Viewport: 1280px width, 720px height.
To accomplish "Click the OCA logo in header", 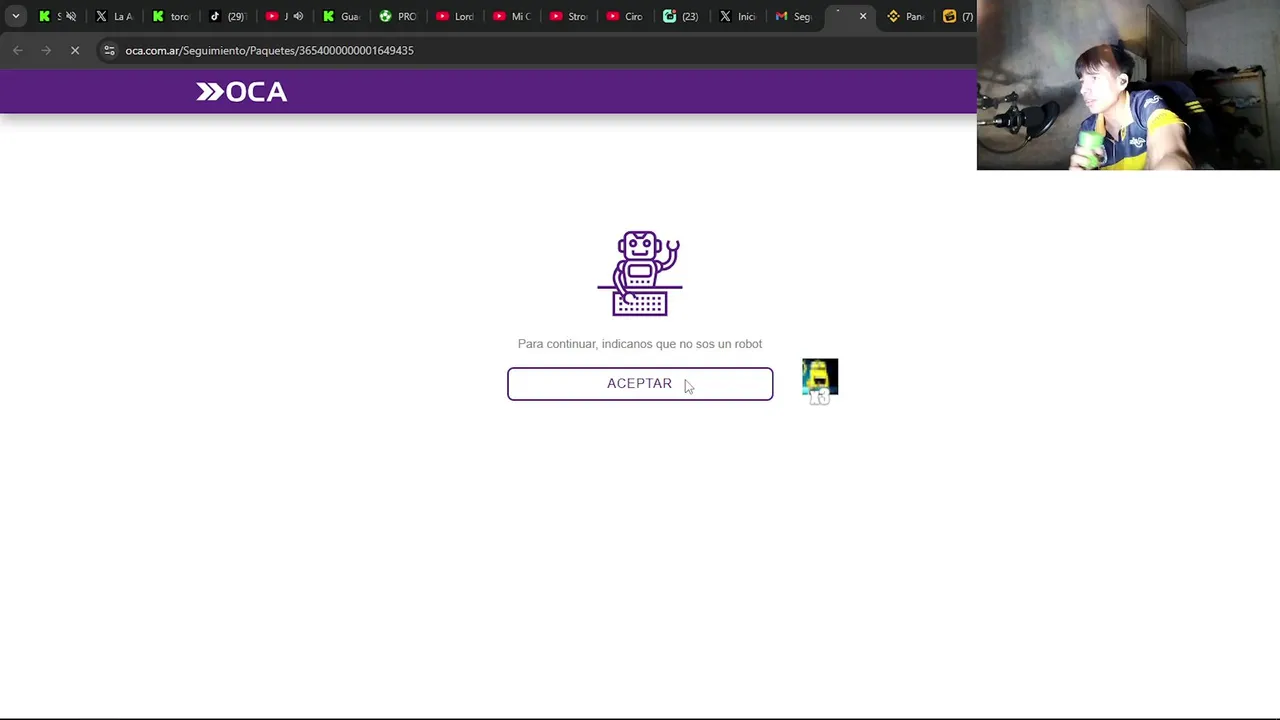I will click(241, 92).
